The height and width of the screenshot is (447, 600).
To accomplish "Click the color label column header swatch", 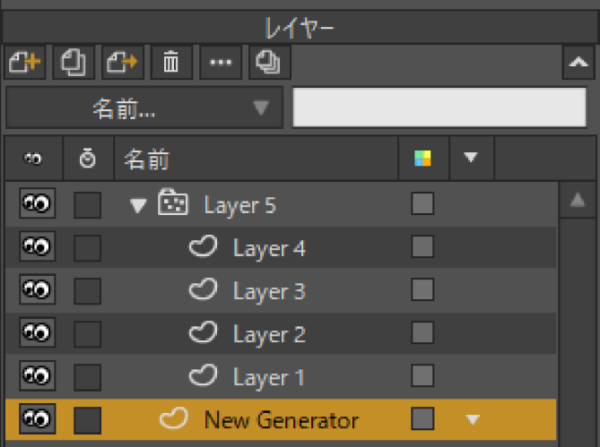I will [423, 158].
